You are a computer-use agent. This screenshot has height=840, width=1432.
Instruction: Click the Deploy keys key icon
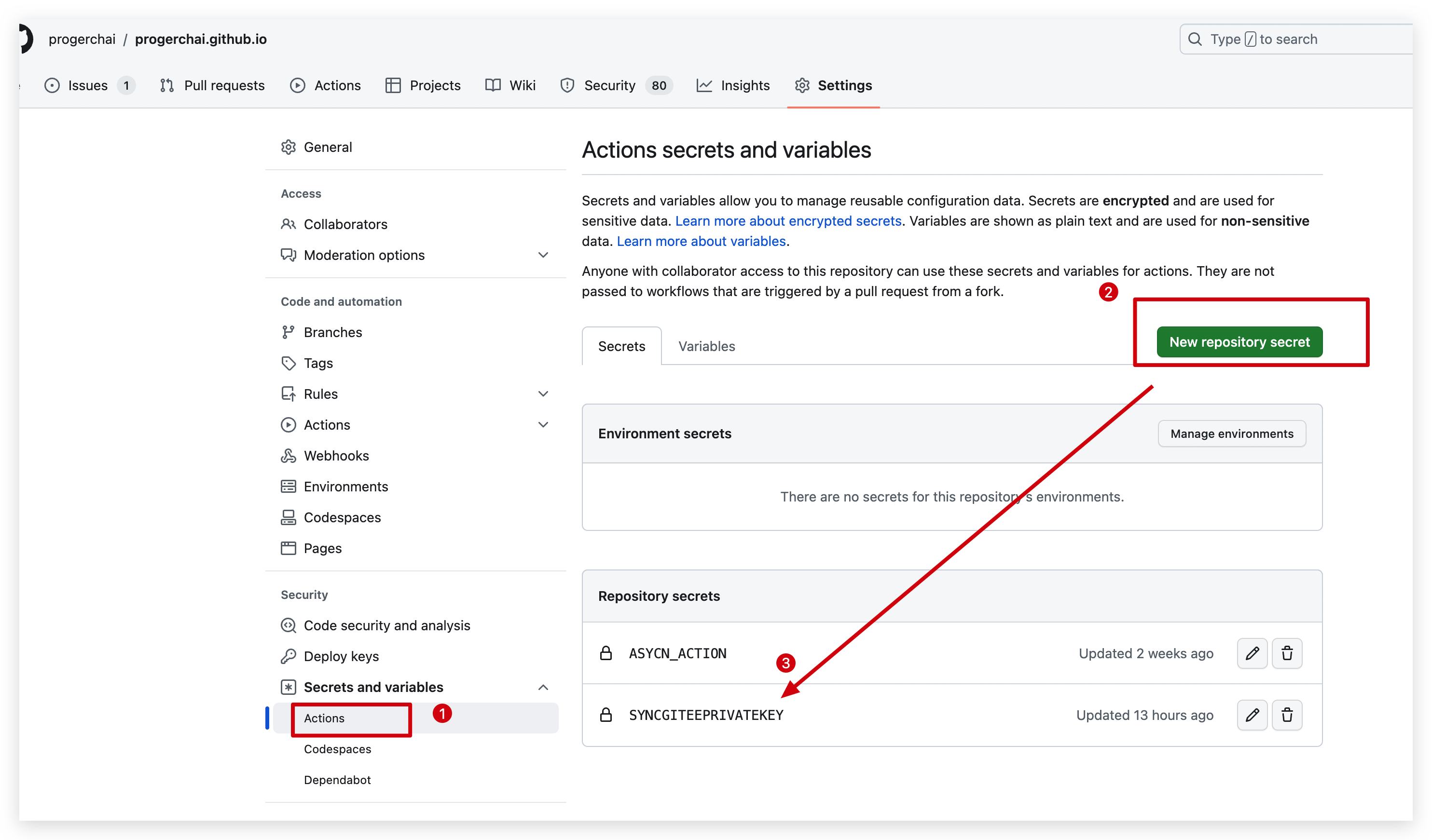288,656
